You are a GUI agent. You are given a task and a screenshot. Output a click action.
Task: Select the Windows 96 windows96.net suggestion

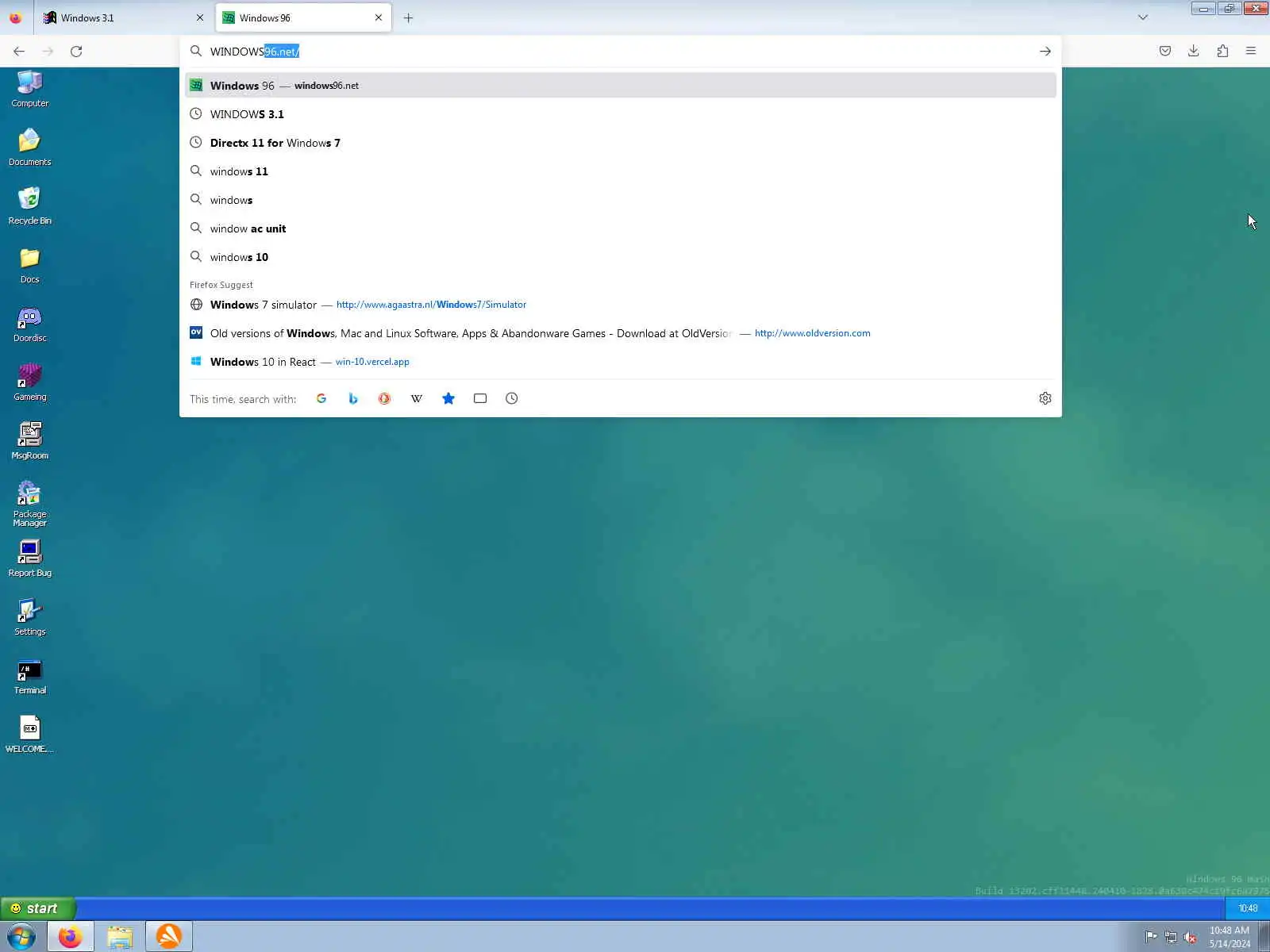point(621,86)
